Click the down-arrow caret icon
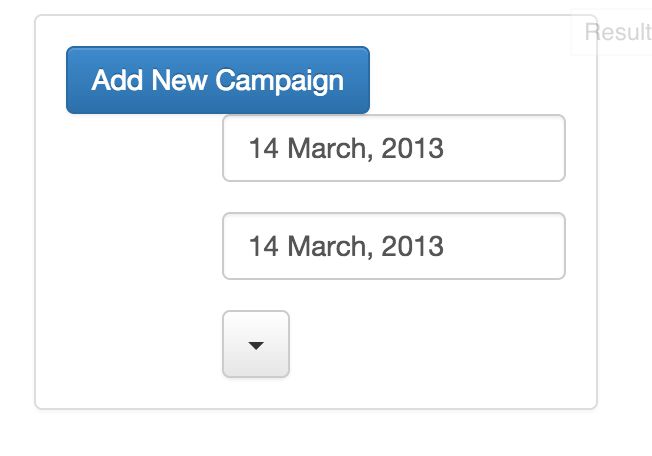This screenshot has height=456, width=652. [256, 346]
